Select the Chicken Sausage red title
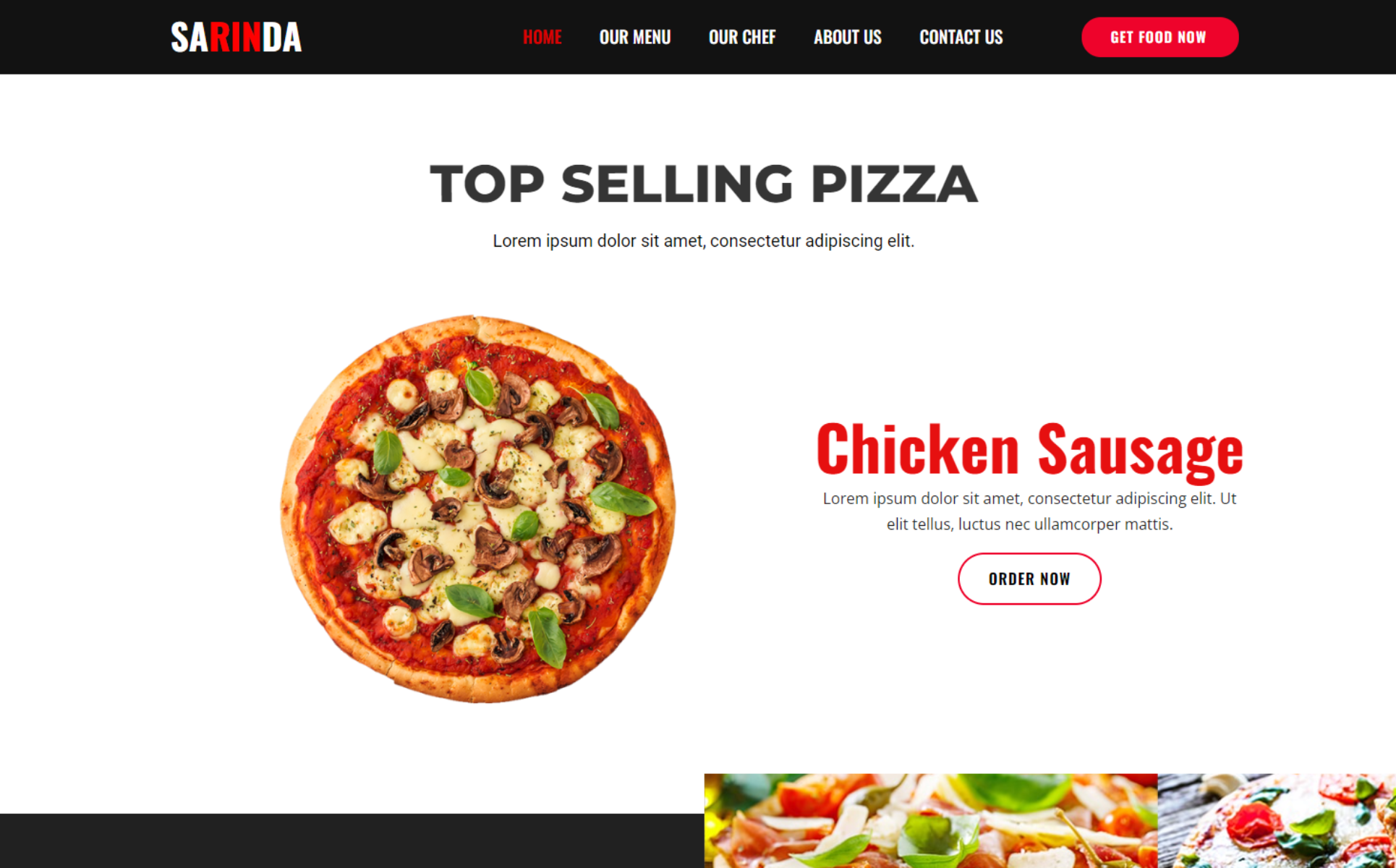 point(1029,450)
